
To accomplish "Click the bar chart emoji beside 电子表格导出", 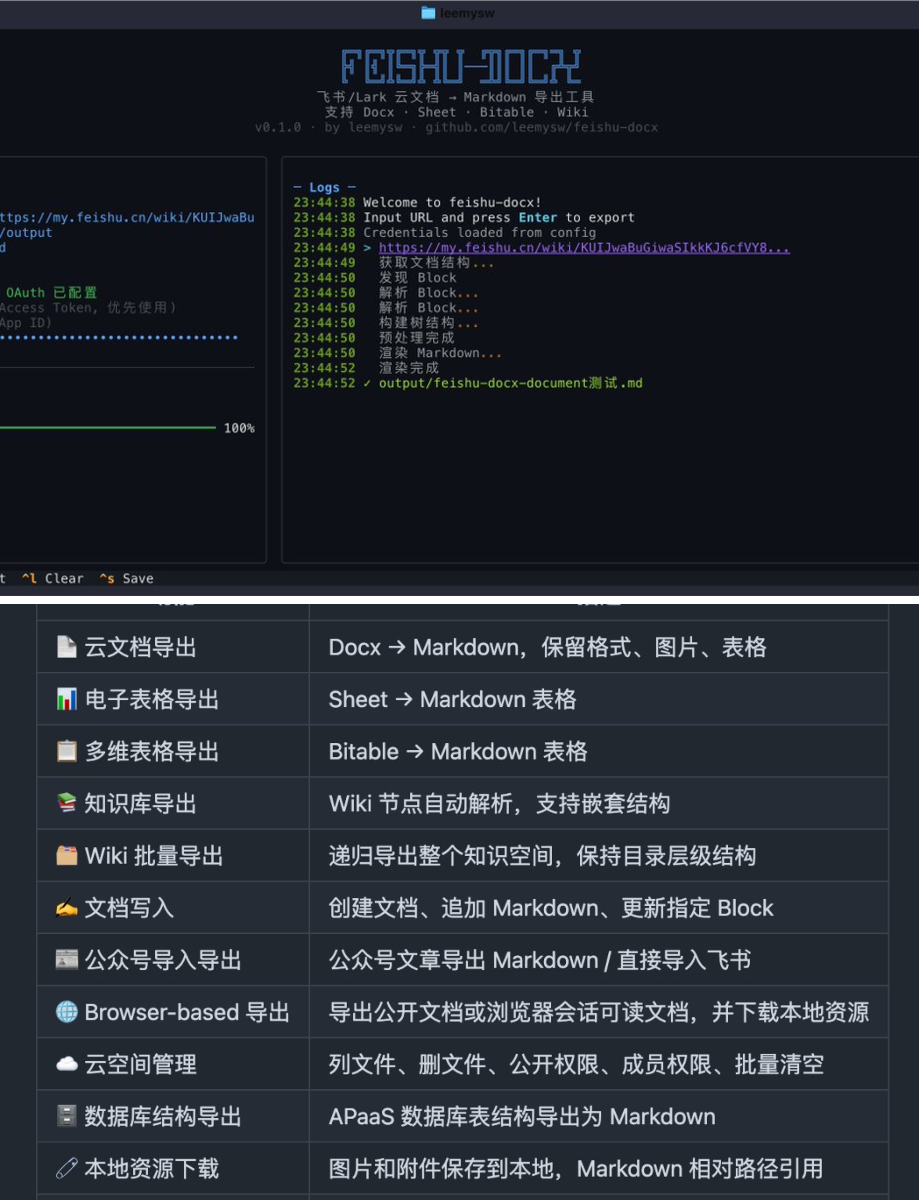I will click(66, 699).
